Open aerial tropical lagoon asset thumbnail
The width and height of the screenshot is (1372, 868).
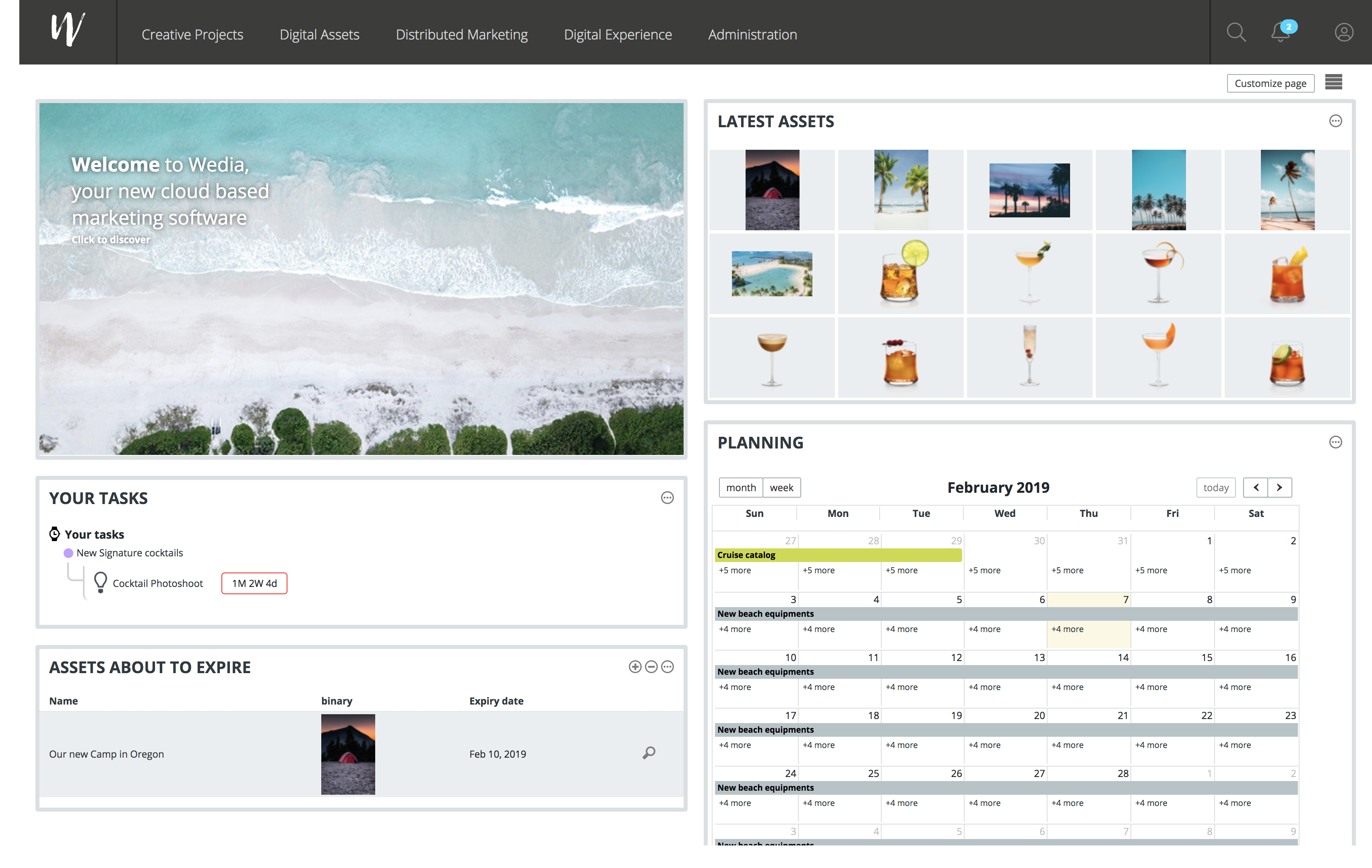pyautogui.click(x=771, y=274)
